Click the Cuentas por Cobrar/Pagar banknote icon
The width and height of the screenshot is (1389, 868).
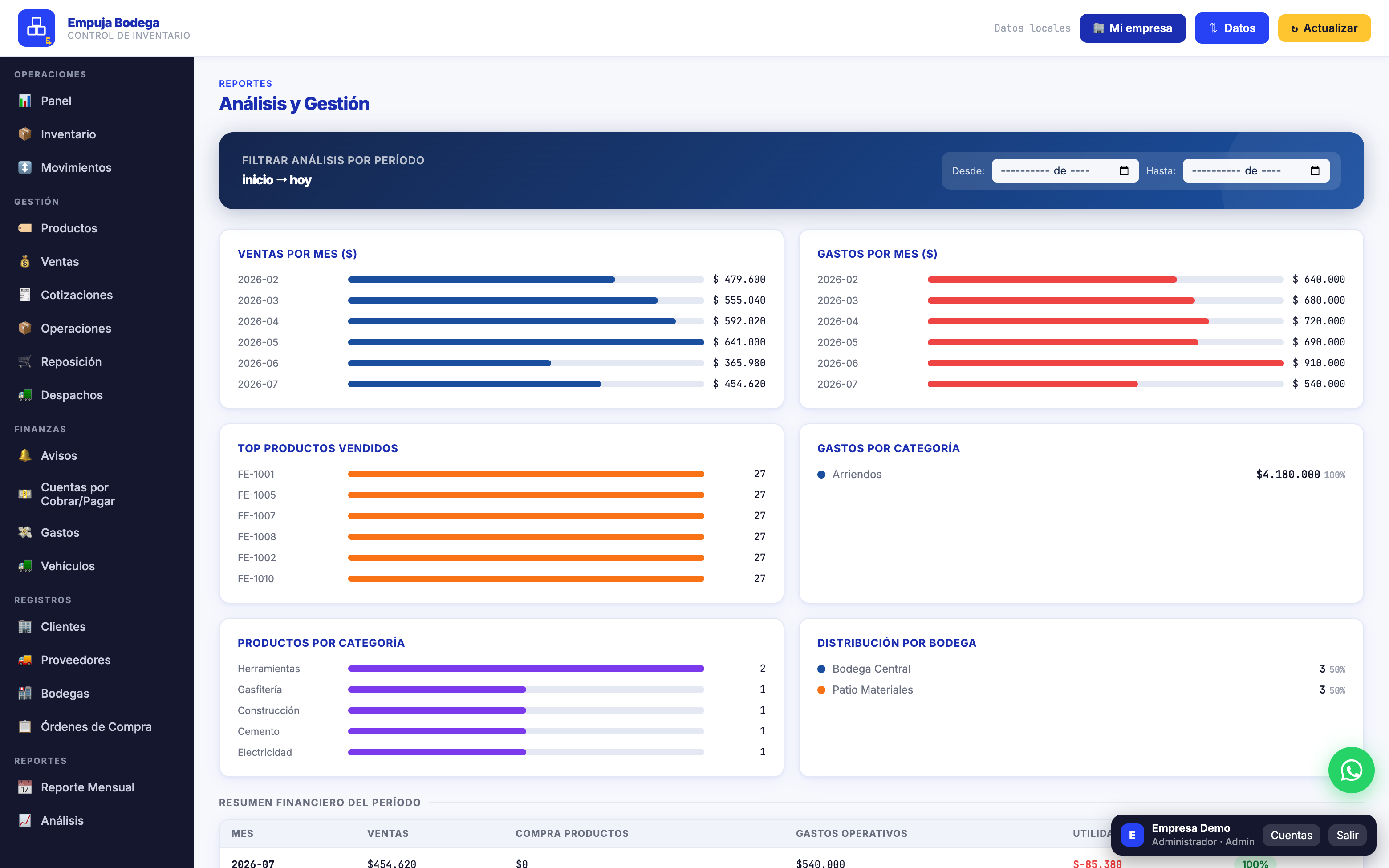pyautogui.click(x=24, y=494)
